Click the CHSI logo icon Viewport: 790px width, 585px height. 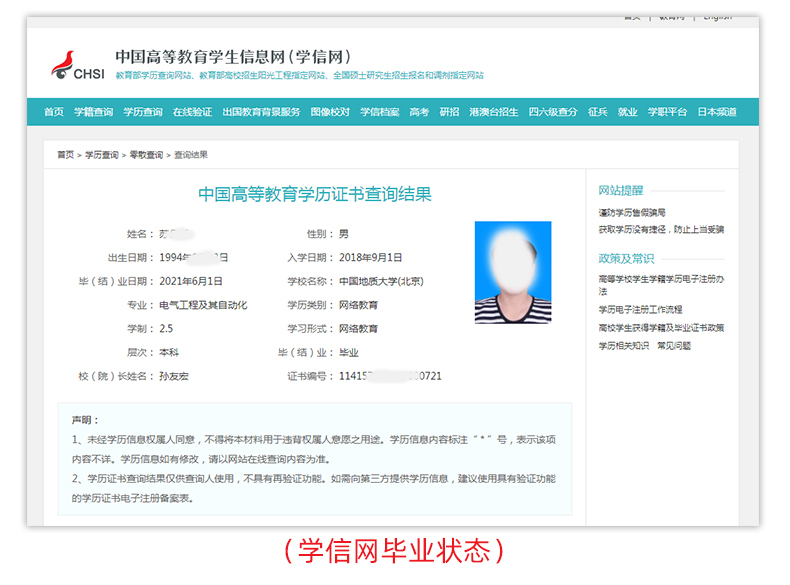(x=77, y=66)
